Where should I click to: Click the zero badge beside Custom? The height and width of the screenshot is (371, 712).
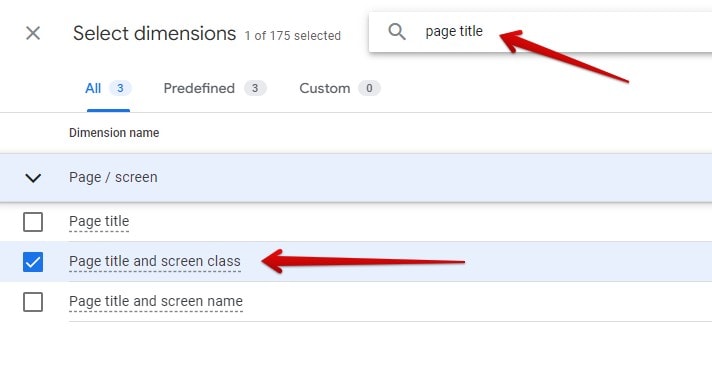(x=369, y=88)
